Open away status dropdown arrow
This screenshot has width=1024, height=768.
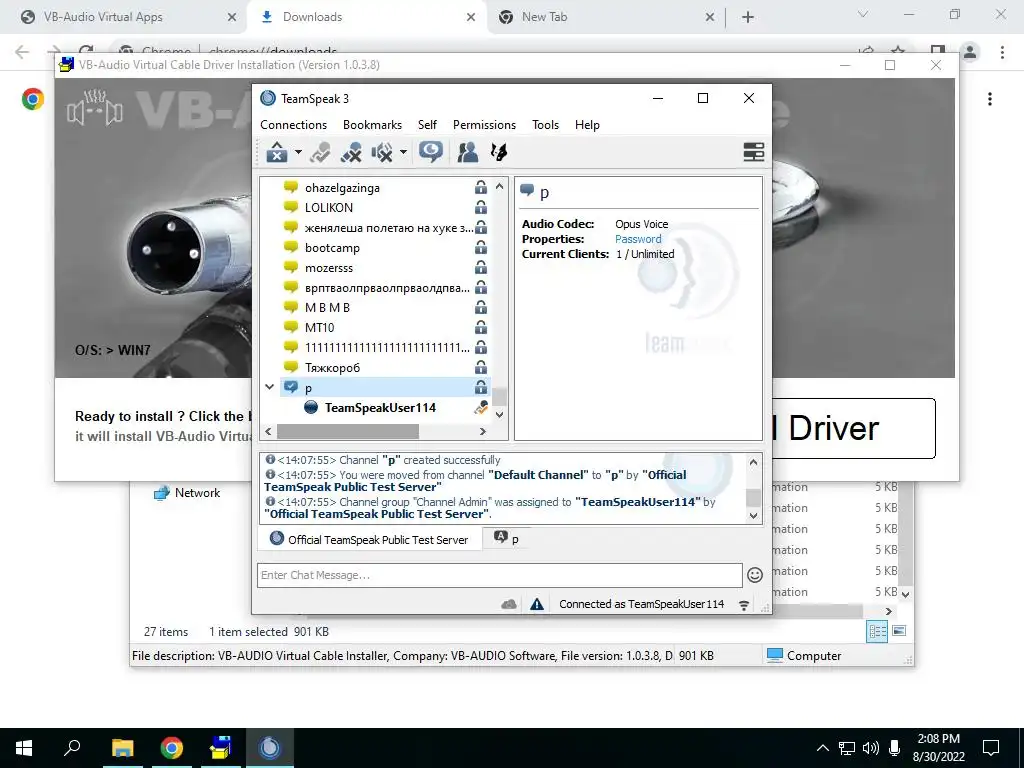pos(298,152)
